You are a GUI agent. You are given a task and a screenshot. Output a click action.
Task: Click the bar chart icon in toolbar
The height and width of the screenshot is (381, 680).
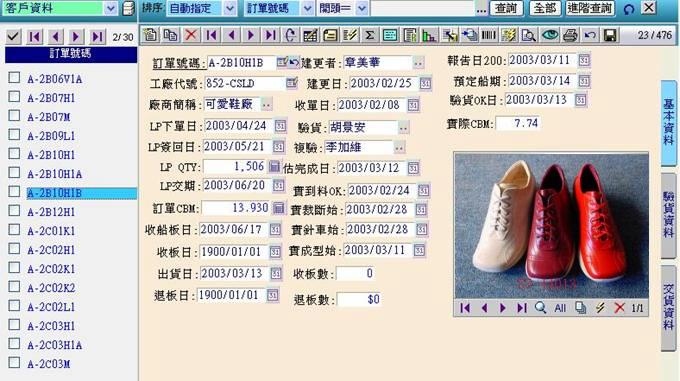[x=429, y=35]
